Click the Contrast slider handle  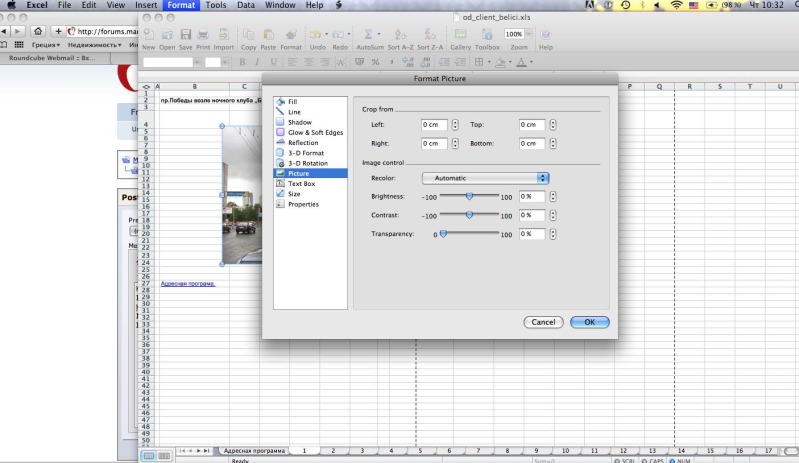coord(470,214)
